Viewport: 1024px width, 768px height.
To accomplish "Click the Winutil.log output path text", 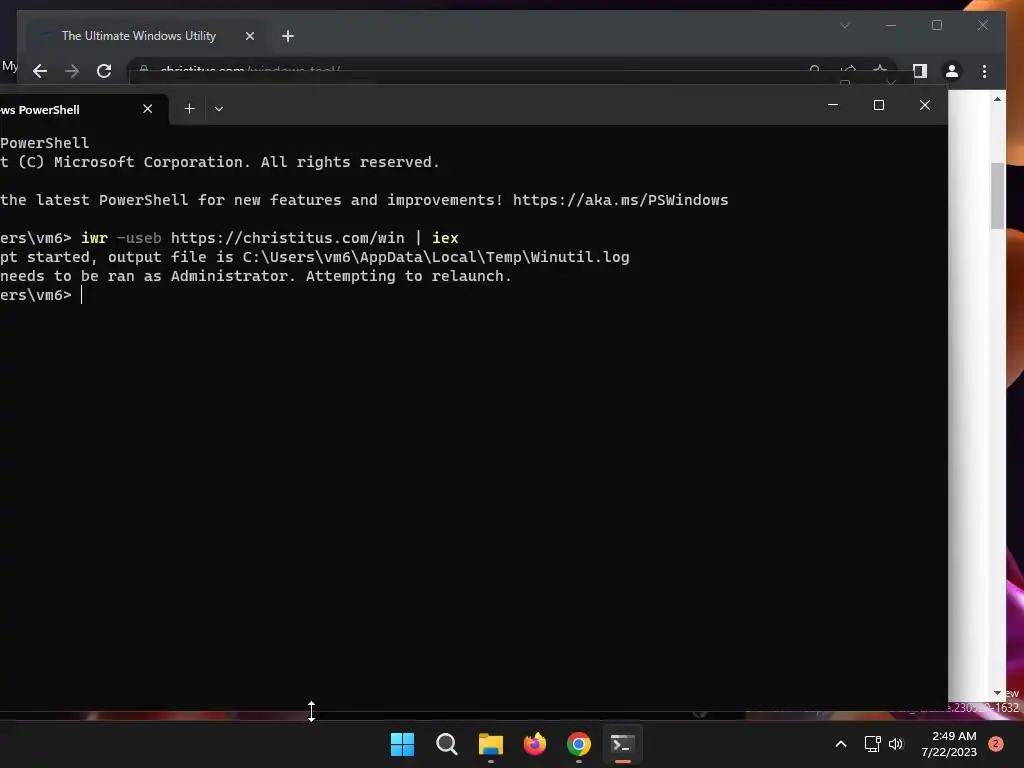I will coord(436,257).
